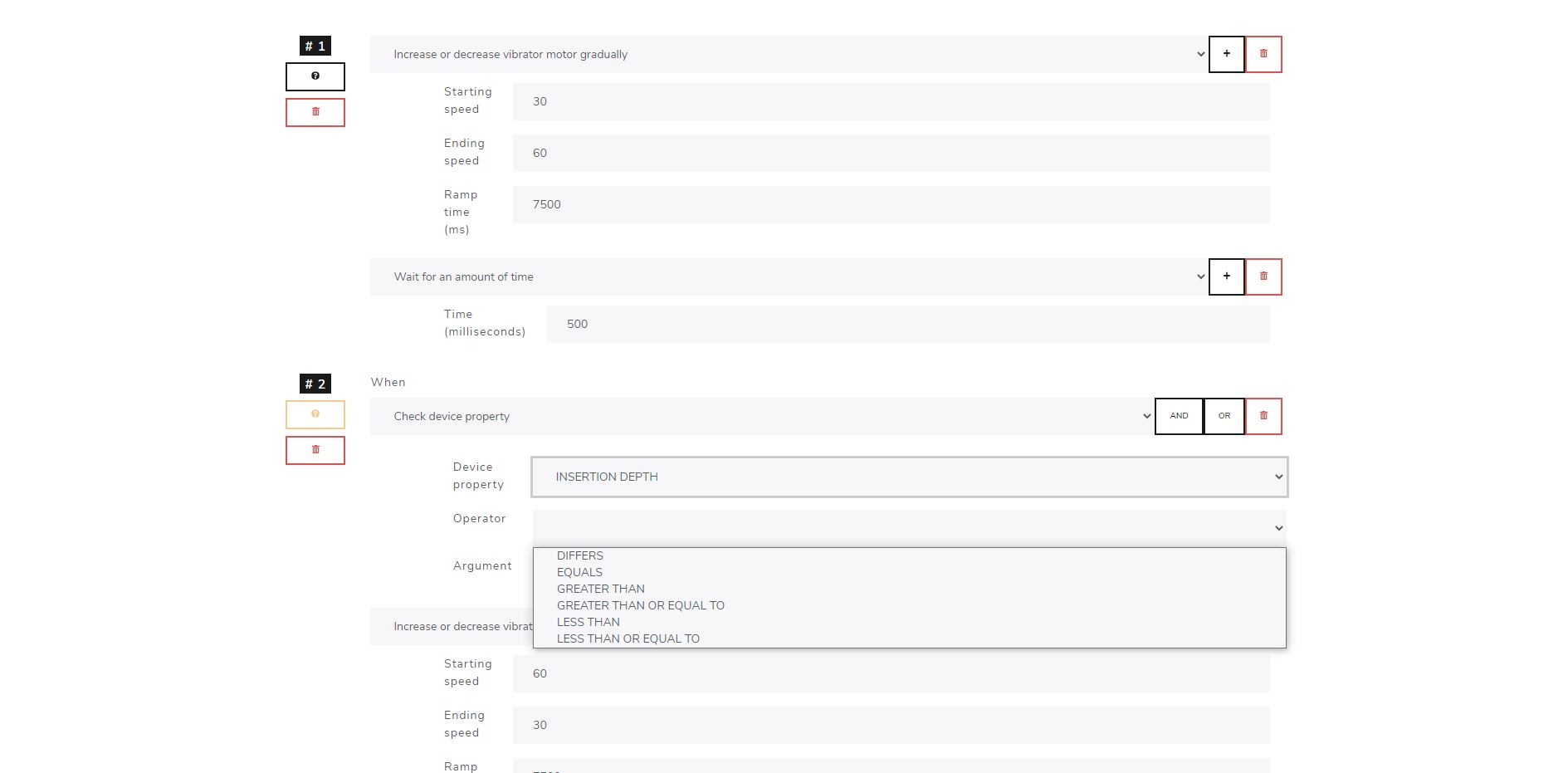This screenshot has height=773, width=1568.
Task: Edit block 1 ending speed field 60
Action: 891,153
